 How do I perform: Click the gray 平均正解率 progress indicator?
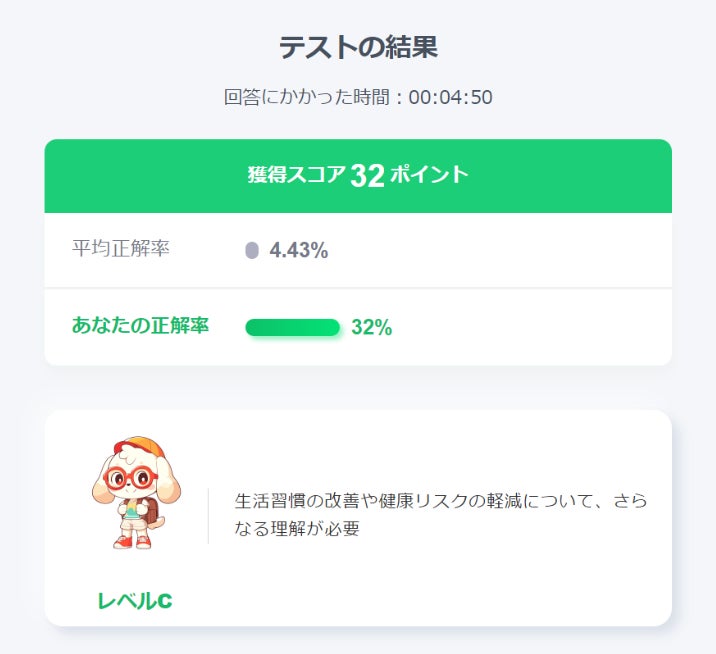point(252,250)
